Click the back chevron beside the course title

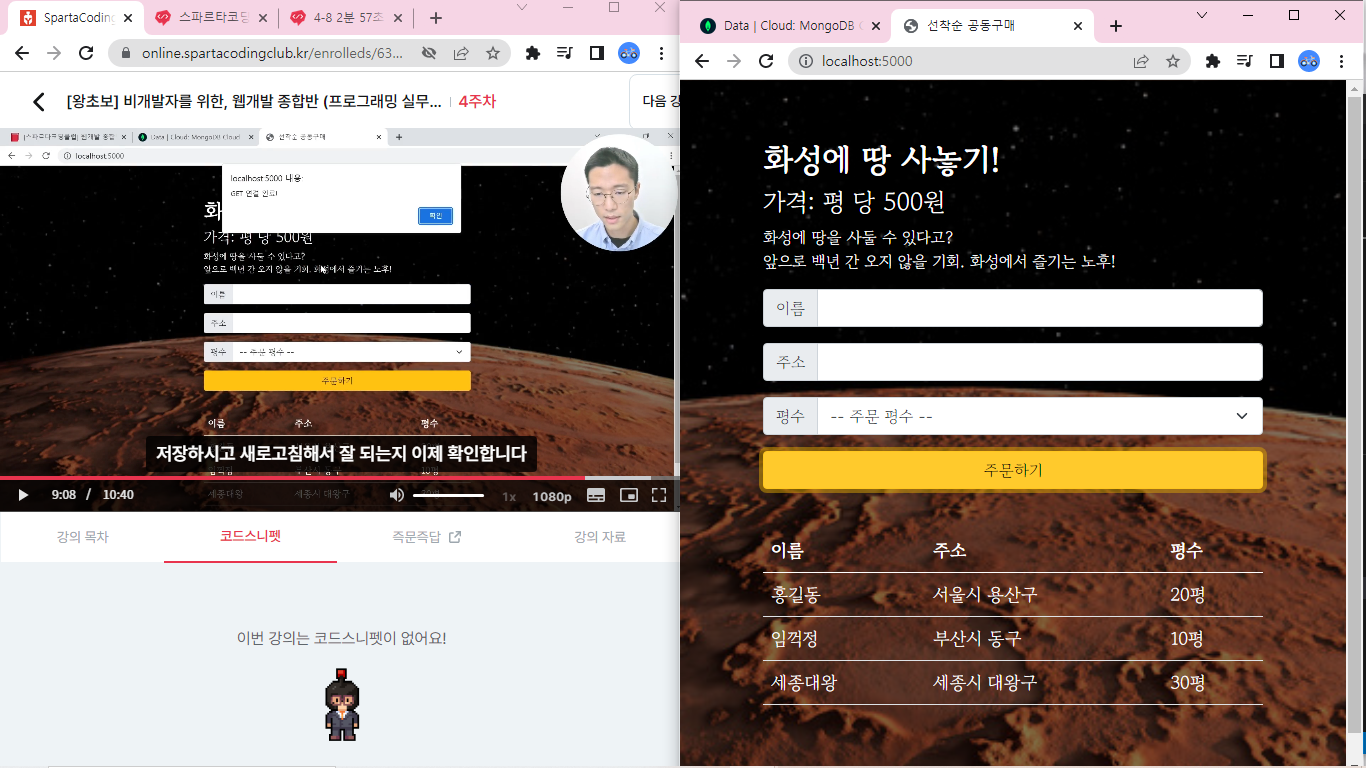pyautogui.click(x=39, y=102)
